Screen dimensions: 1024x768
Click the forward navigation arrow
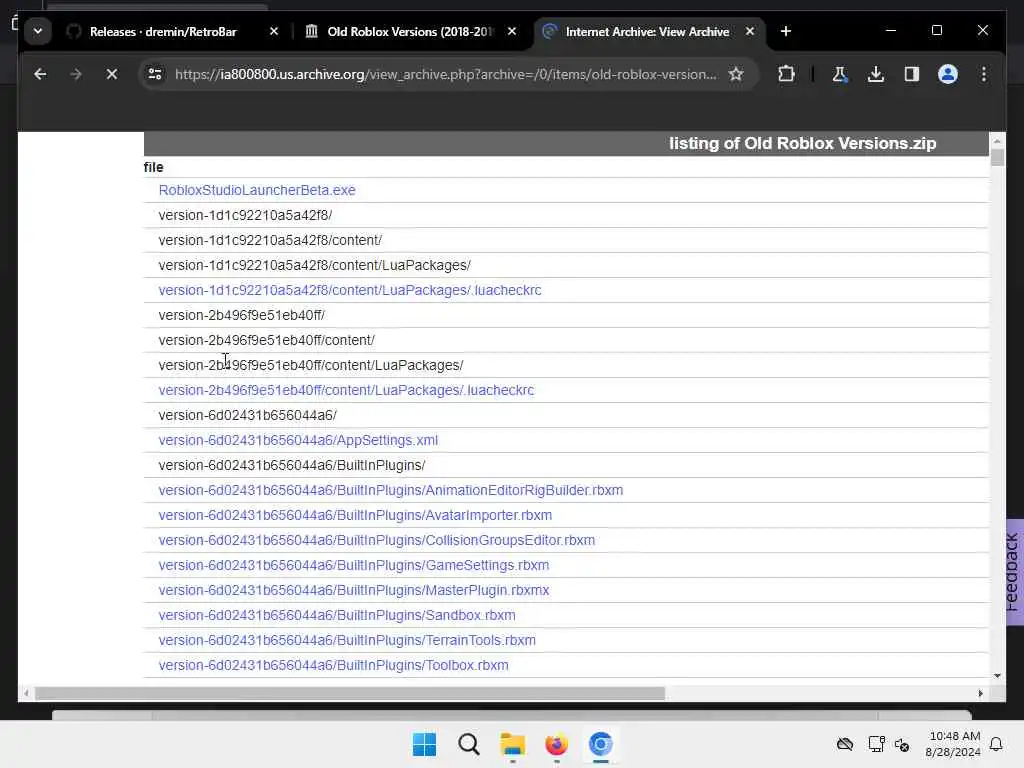[x=76, y=74]
